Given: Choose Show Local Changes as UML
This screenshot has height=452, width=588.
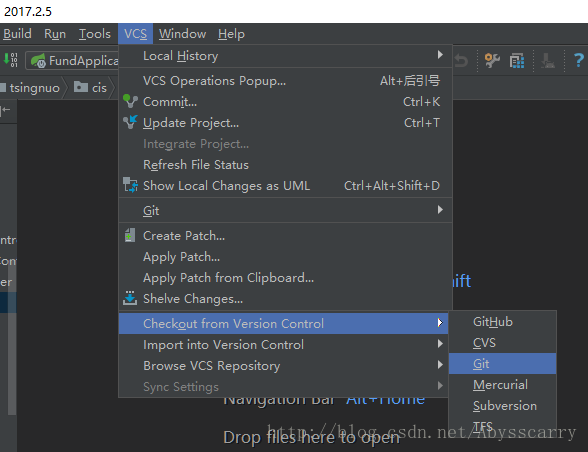Looking at the screenshot, I should 285,186.
